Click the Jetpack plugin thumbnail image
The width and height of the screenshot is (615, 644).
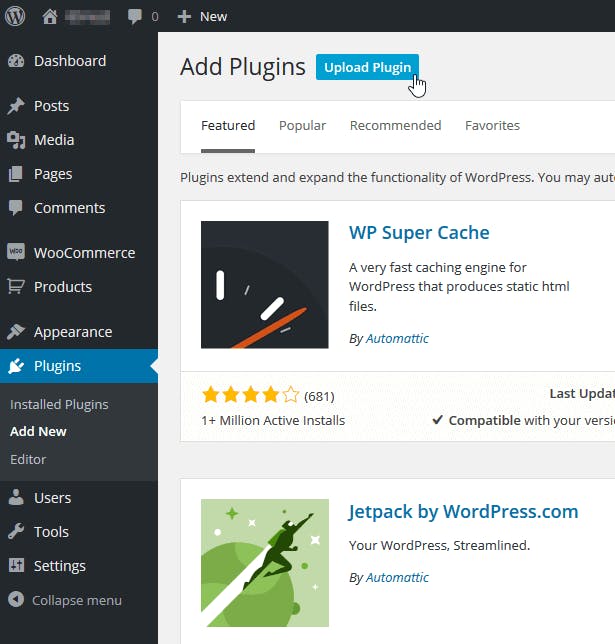(265, 563)
